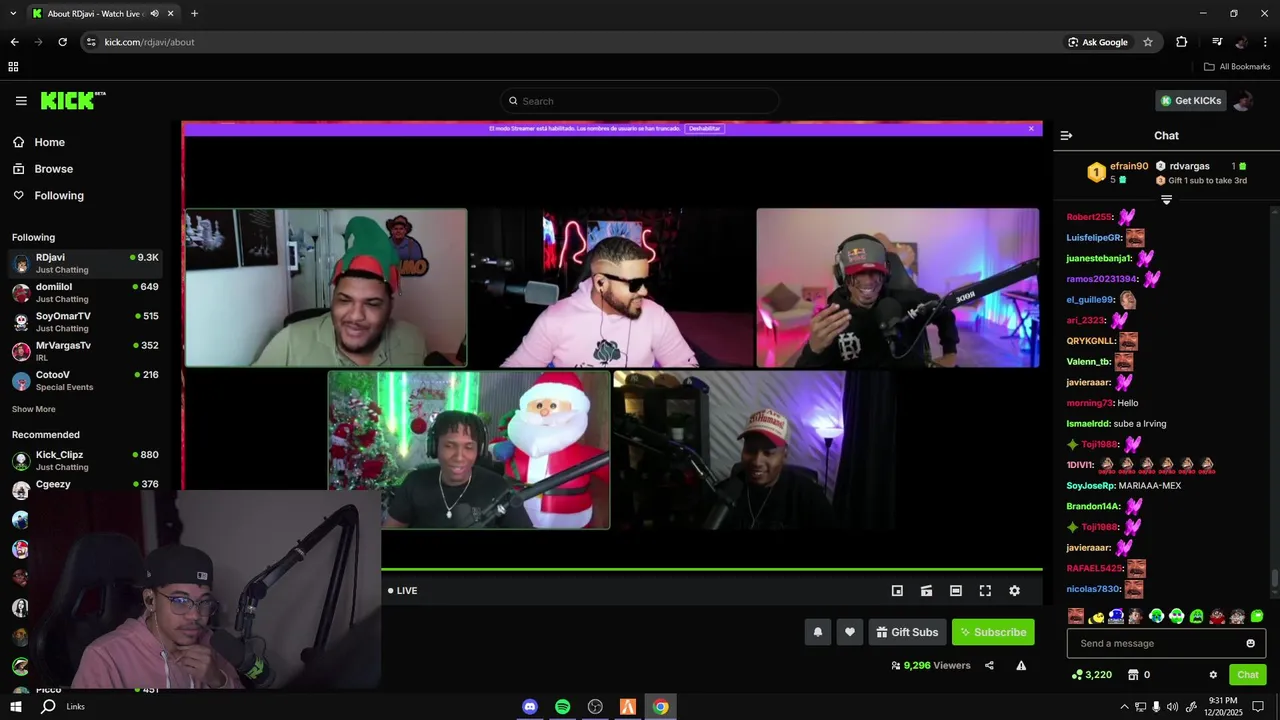Click SoyJoseRp username in chat
This screenshot has width=1280, height=720.
(1090, 486)
